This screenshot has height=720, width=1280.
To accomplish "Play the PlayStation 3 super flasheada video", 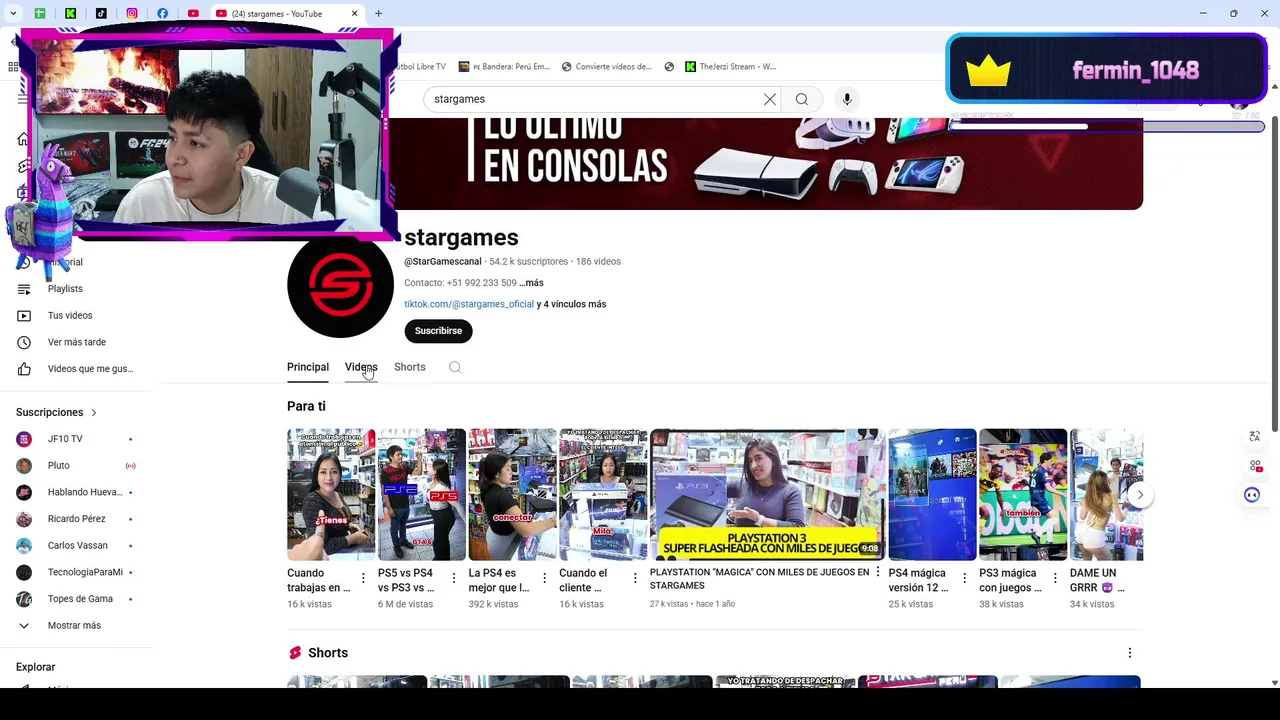I will (767, 494).
